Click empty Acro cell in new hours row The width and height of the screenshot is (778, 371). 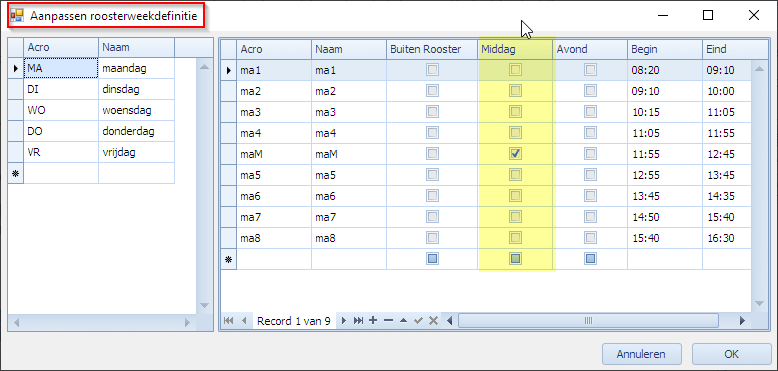point(274,259)
